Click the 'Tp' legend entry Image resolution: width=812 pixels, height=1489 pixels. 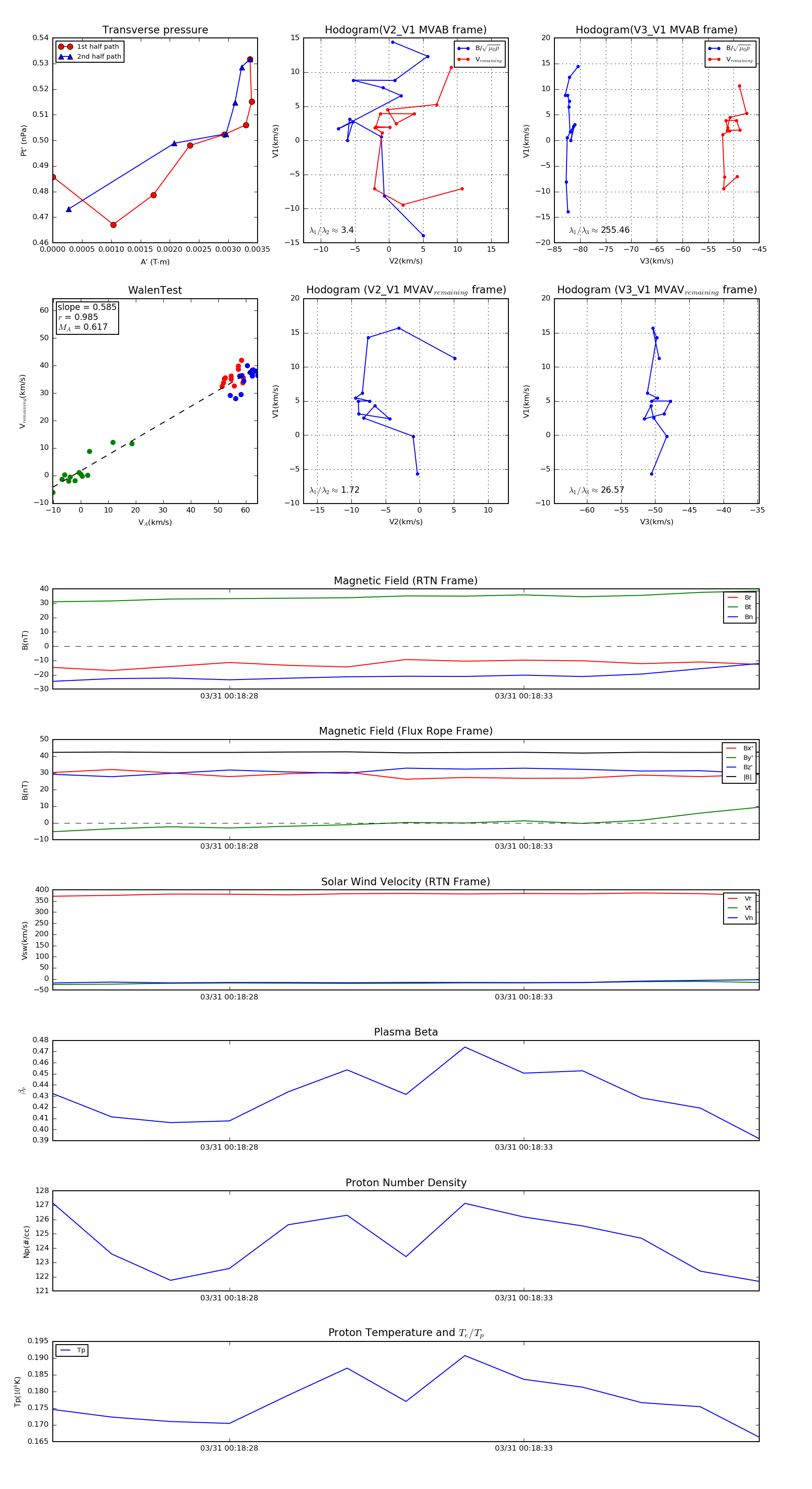pos(72,1350)
